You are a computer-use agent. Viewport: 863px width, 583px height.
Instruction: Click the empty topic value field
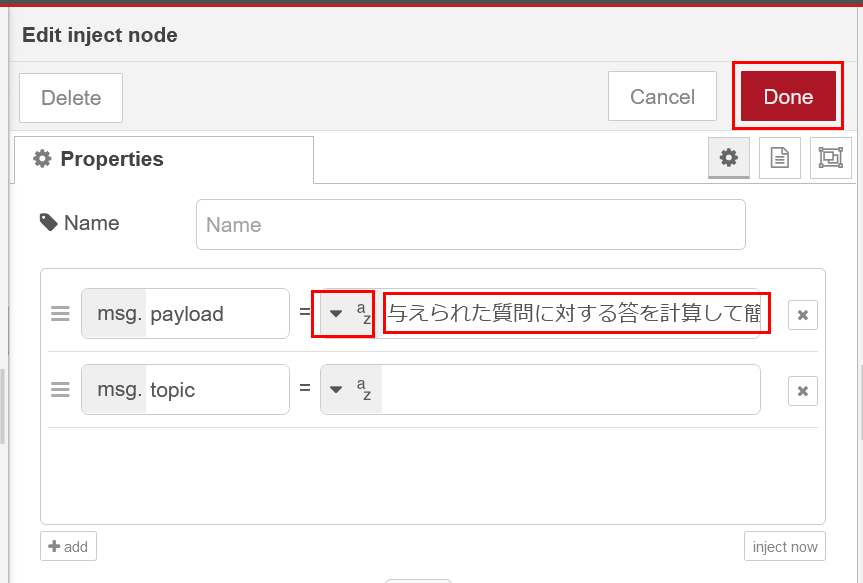571,389
